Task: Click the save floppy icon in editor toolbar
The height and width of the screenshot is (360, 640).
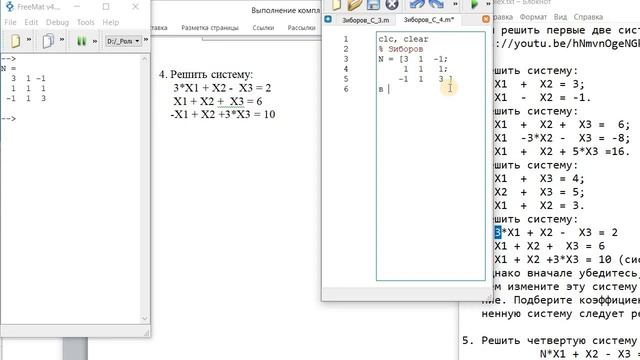Action: tap(373, 4)
